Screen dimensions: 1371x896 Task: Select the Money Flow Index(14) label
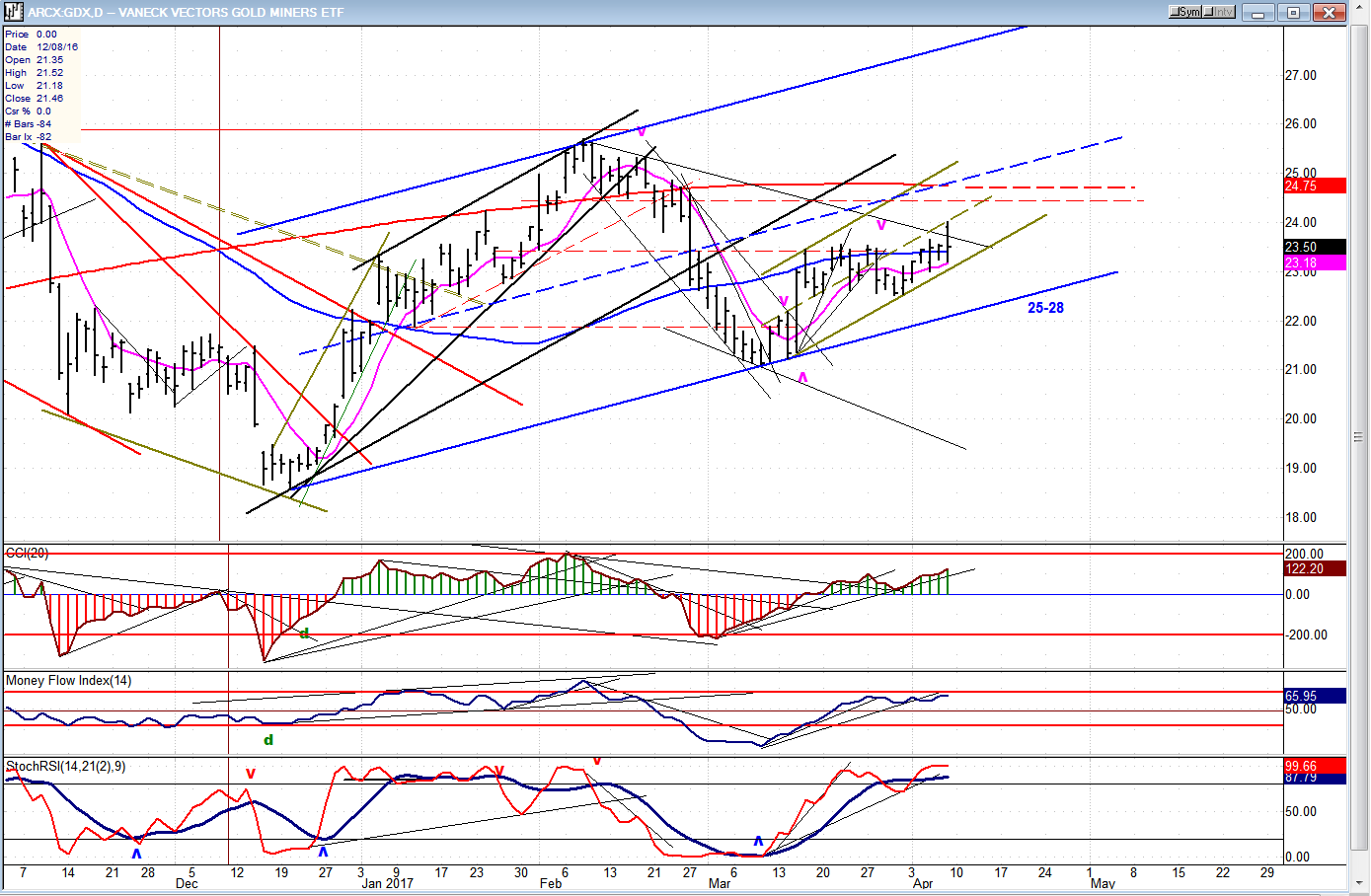(x=68, y=680)
